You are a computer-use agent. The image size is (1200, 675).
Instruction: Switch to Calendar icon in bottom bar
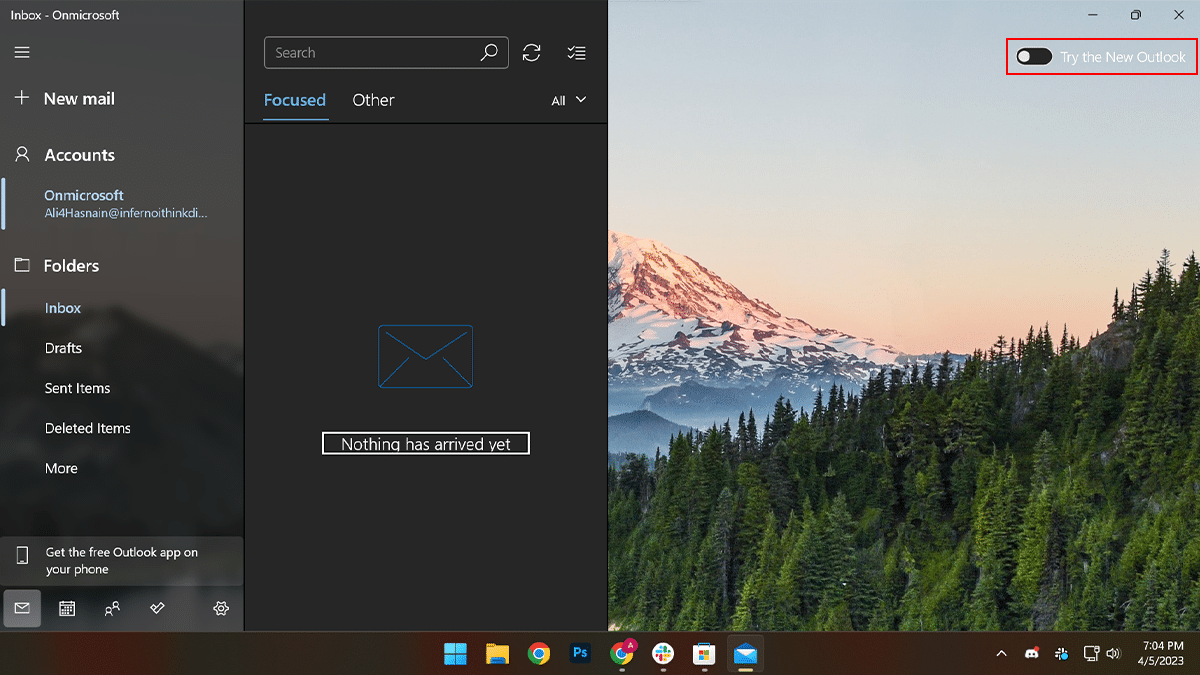coord(67,608)
